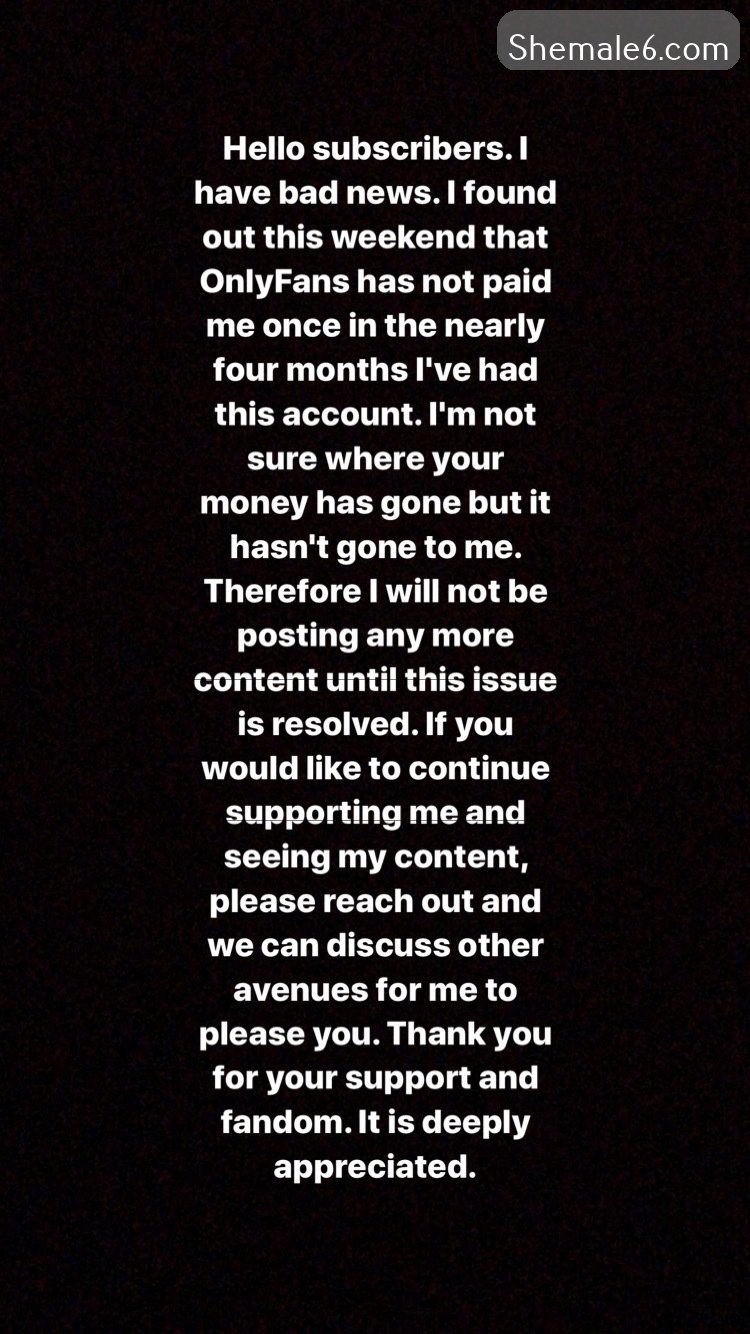Click the line "content until this issue"
This screenshot has width=750, height=1334.
pyautogui.click(x=375, y=680)
